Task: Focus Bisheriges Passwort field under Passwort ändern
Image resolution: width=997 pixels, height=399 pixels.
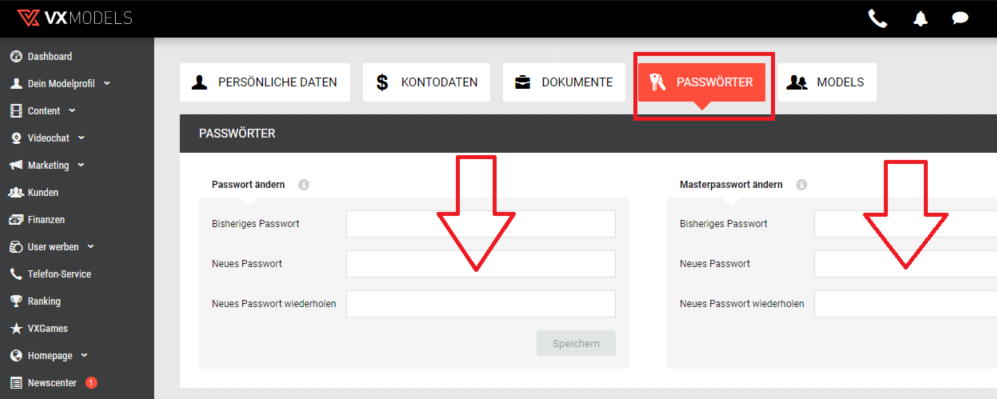Action: click(481, 224)
